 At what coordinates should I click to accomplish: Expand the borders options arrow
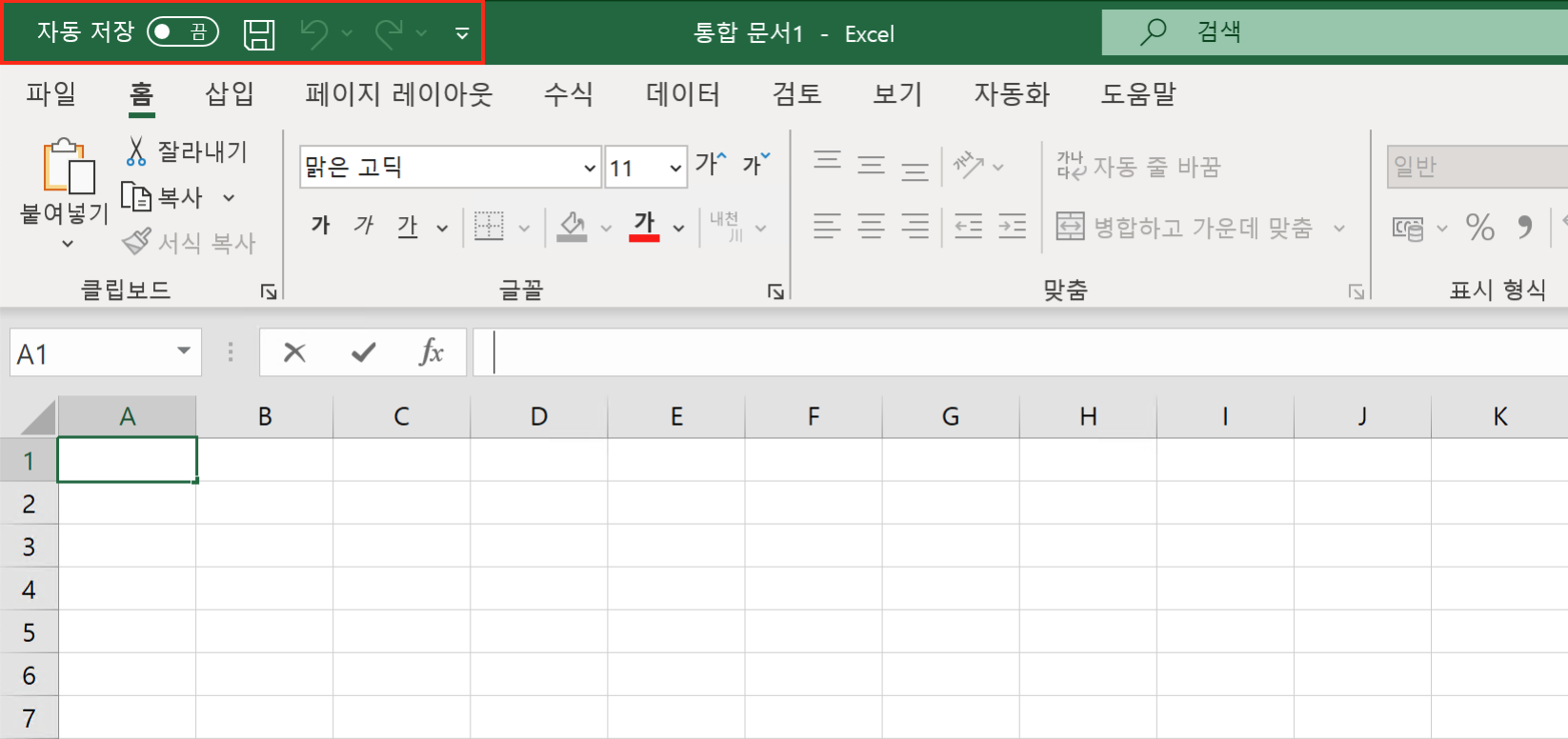coord(524,228)
